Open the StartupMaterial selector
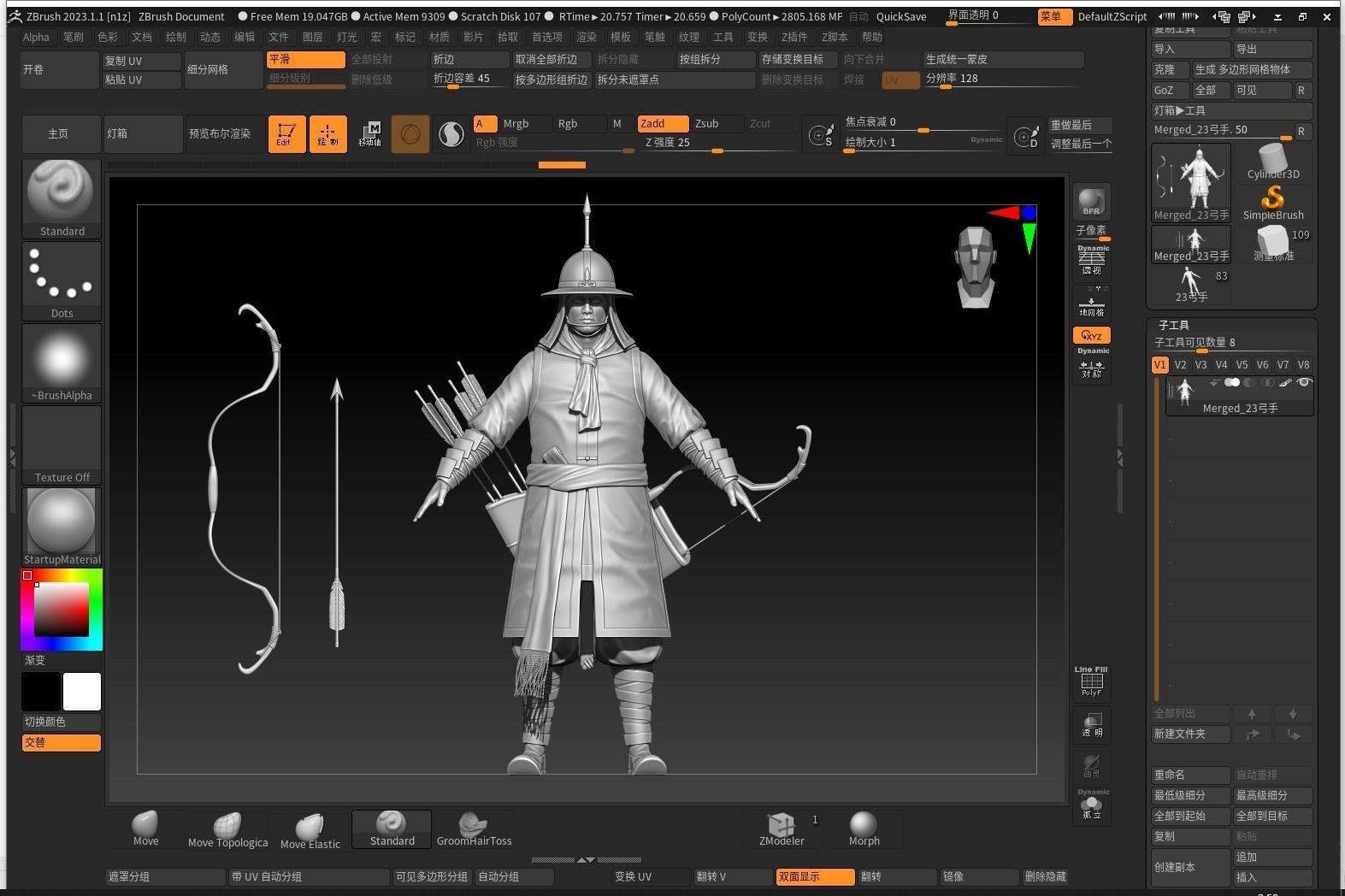Image resolution: width=1345 pixels, height=896 pixels. (62, 527)
